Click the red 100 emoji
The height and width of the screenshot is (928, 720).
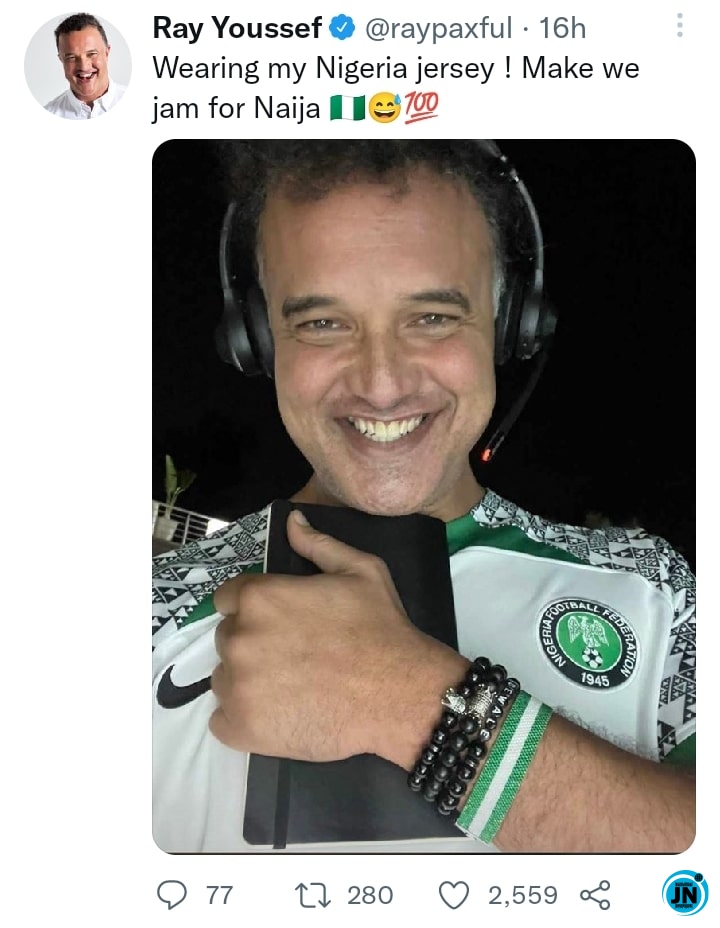[422, 108]
